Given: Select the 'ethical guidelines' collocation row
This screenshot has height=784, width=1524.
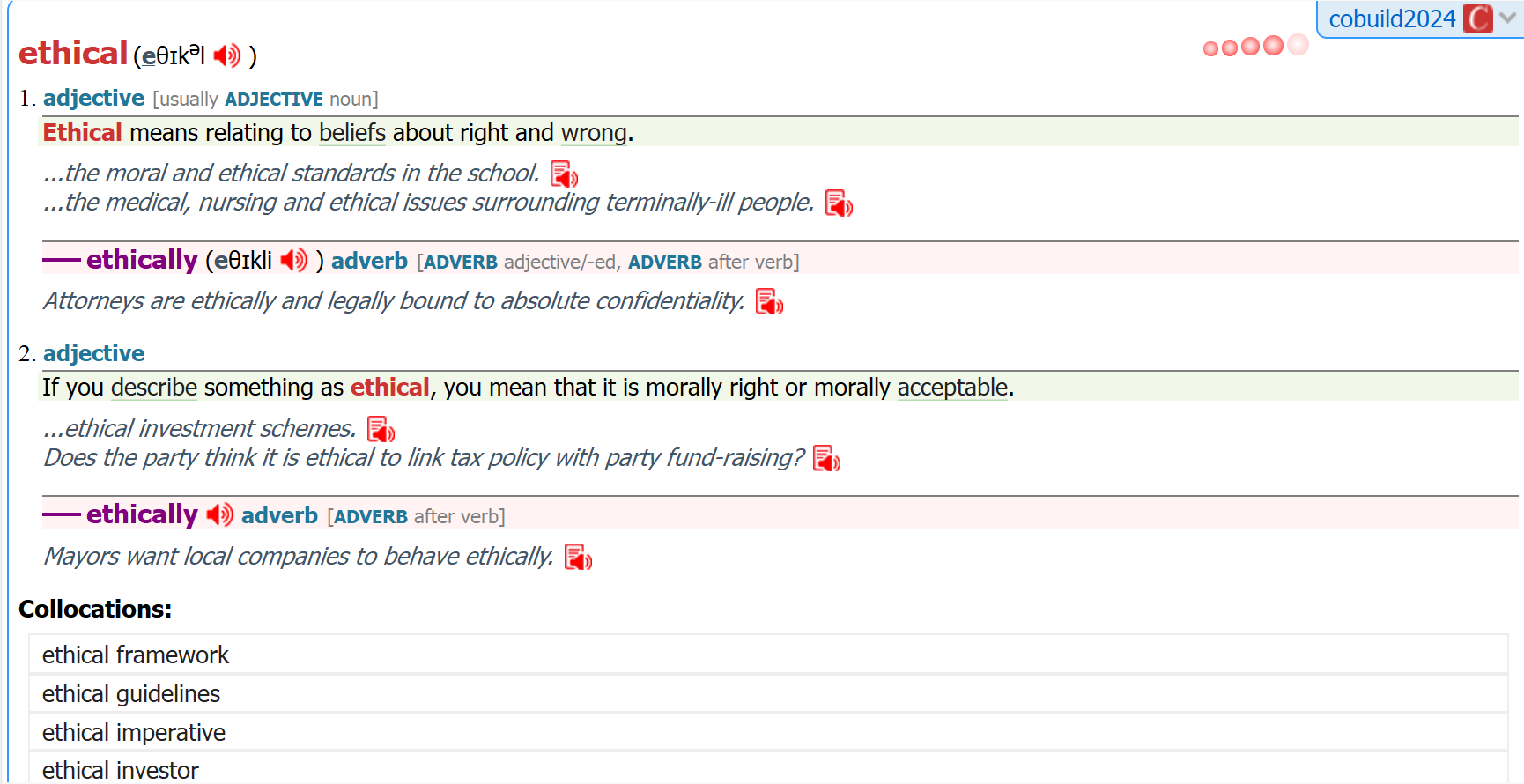Looking at the screenshot, I should click(x=131, y=694).
